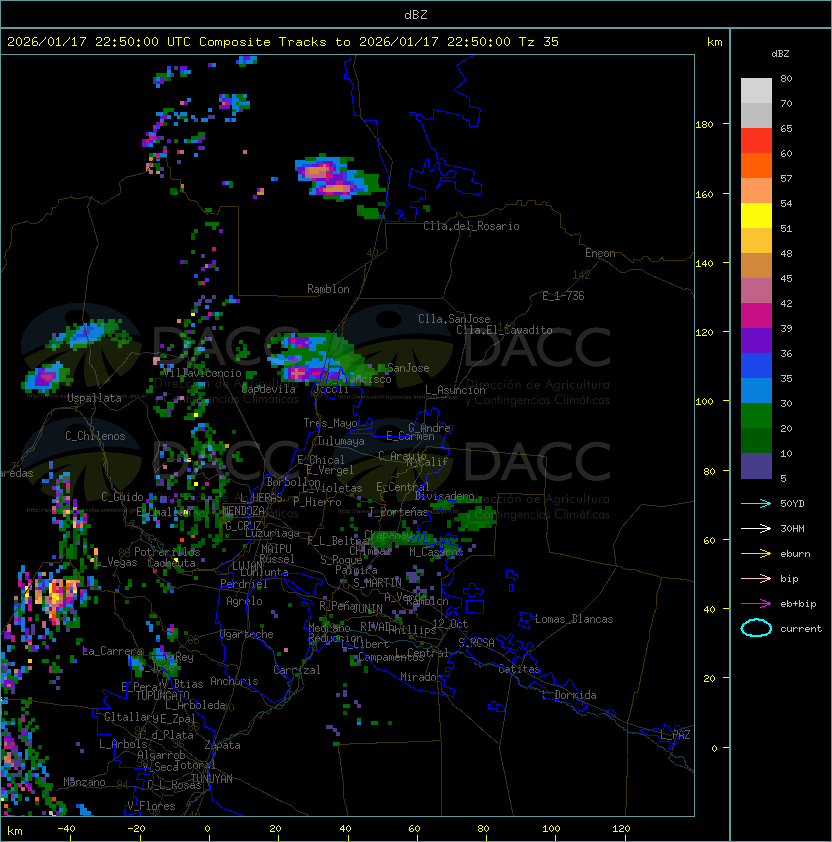832x842 pixels.
Task: Click the 'Agrelo' map label
Action: 244,601
